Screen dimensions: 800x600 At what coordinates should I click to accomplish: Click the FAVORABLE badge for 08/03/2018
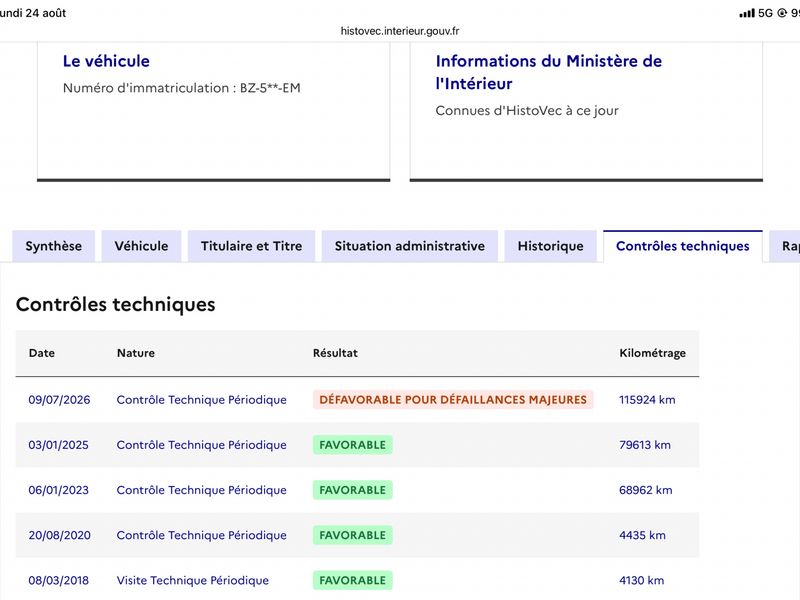pos(353,581)
